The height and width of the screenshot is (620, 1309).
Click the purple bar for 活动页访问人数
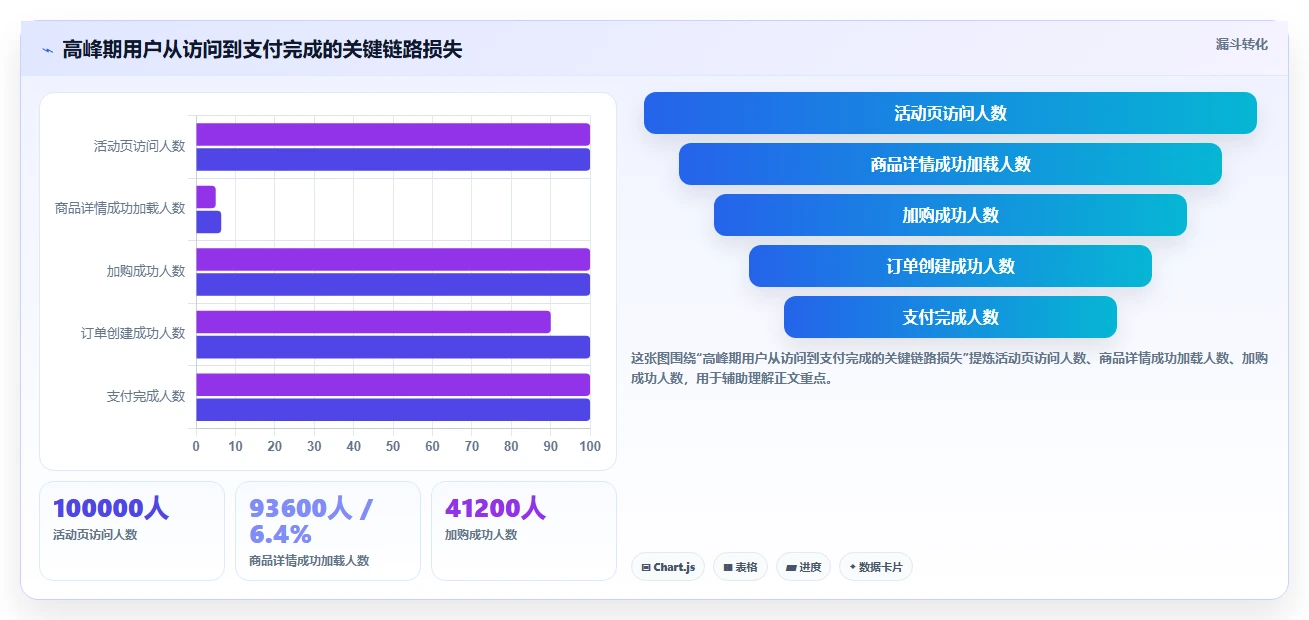click(x=393, y=134)
